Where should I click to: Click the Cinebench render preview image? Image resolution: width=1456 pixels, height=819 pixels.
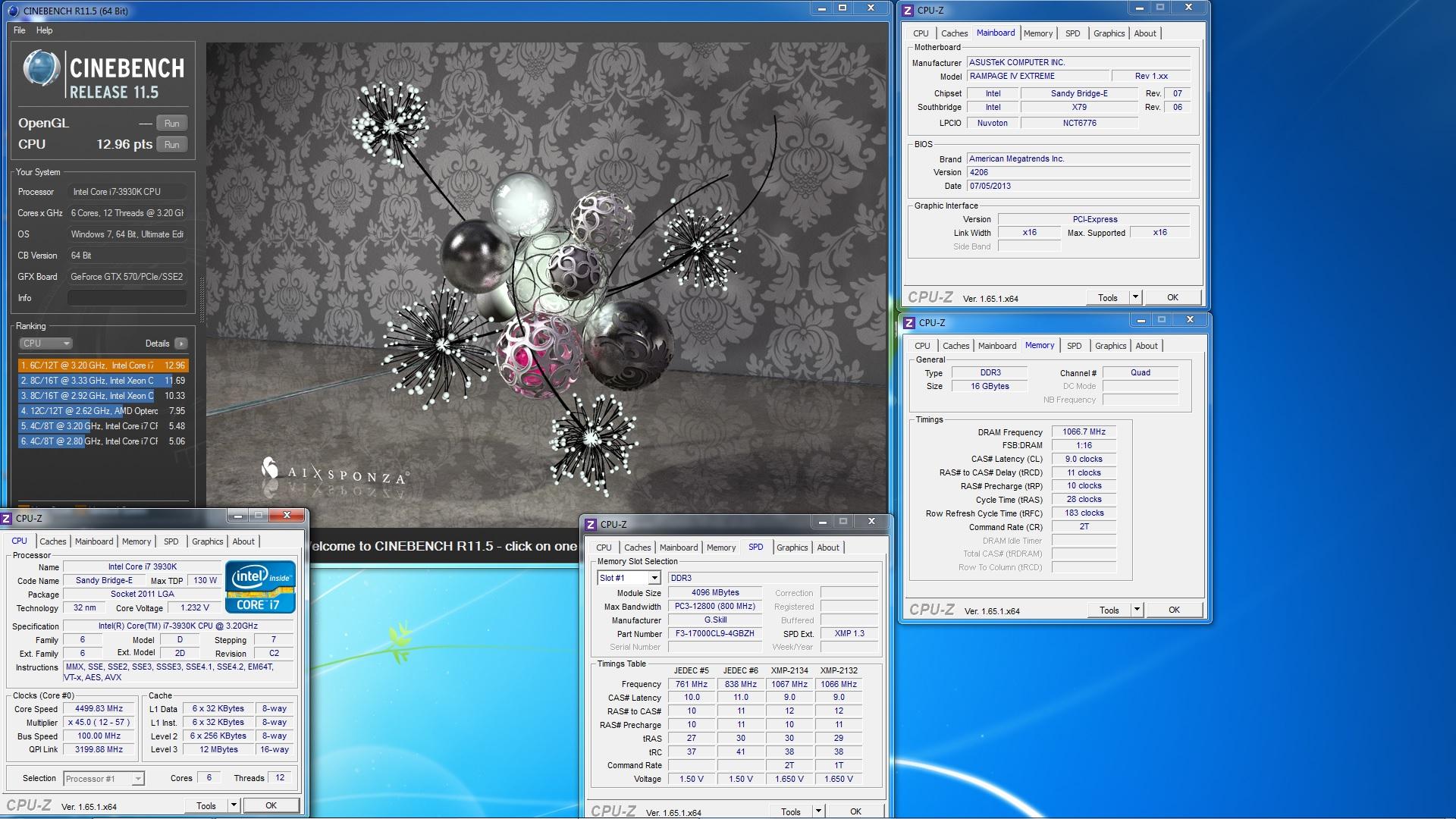pyautogui.click(x=546, y=284)
